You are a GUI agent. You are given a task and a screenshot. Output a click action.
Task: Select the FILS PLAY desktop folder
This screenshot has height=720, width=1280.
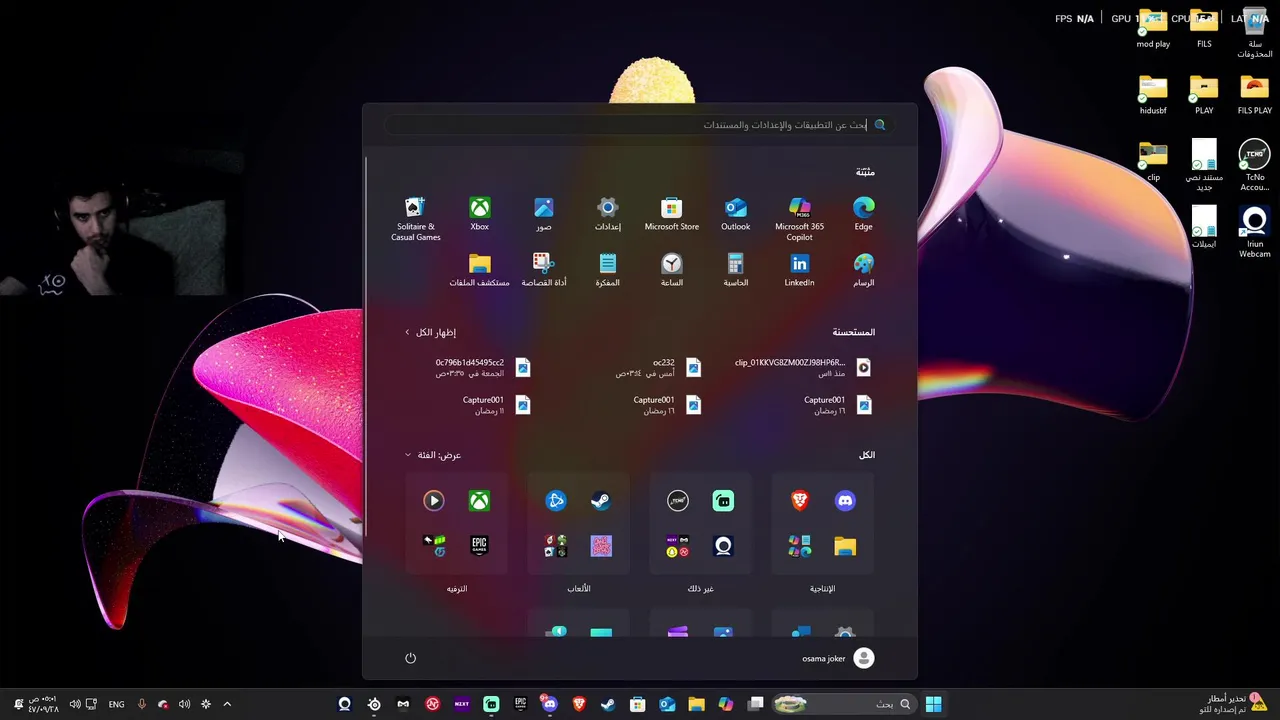[1254, 95]
